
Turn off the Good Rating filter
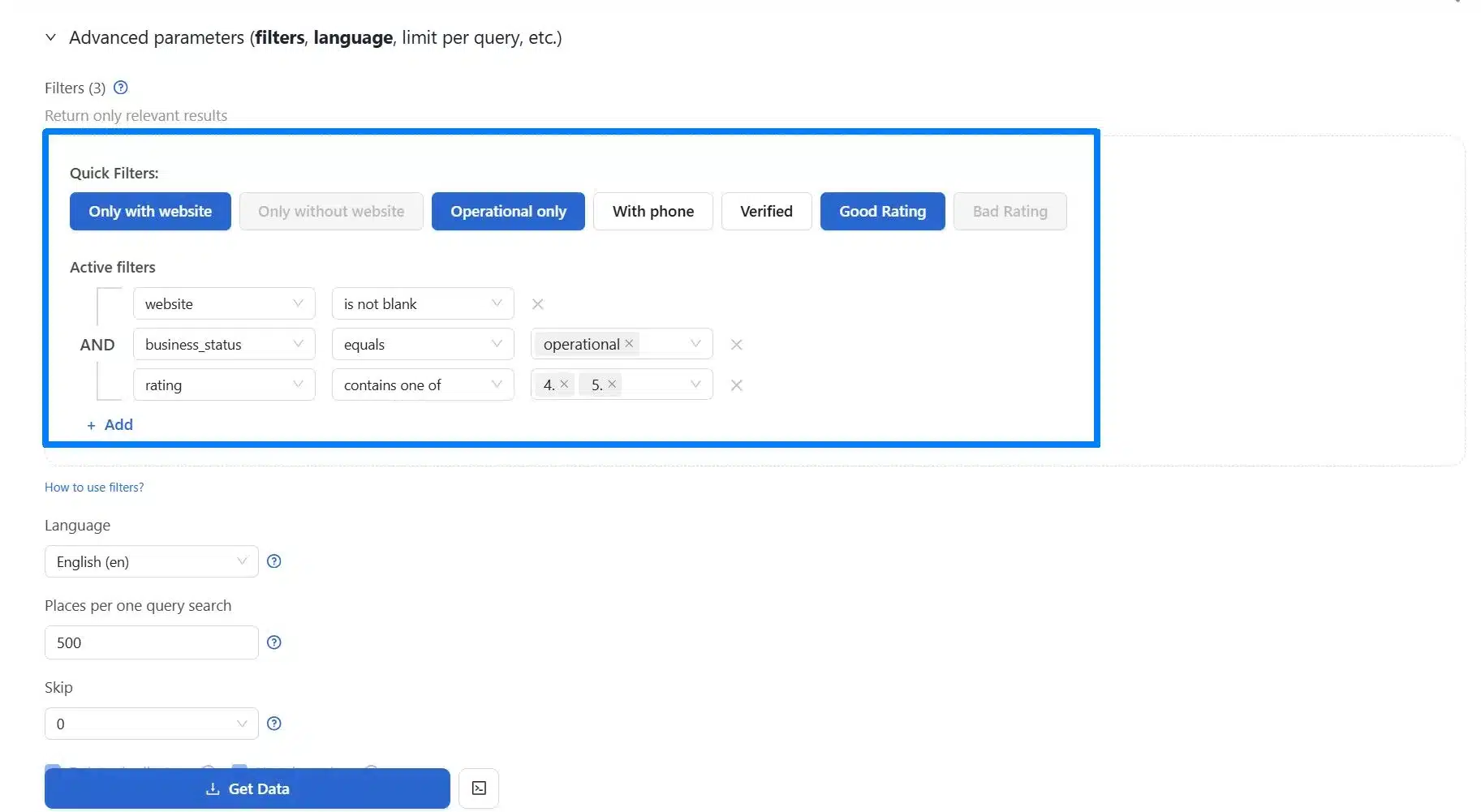[x=882, y=212]
